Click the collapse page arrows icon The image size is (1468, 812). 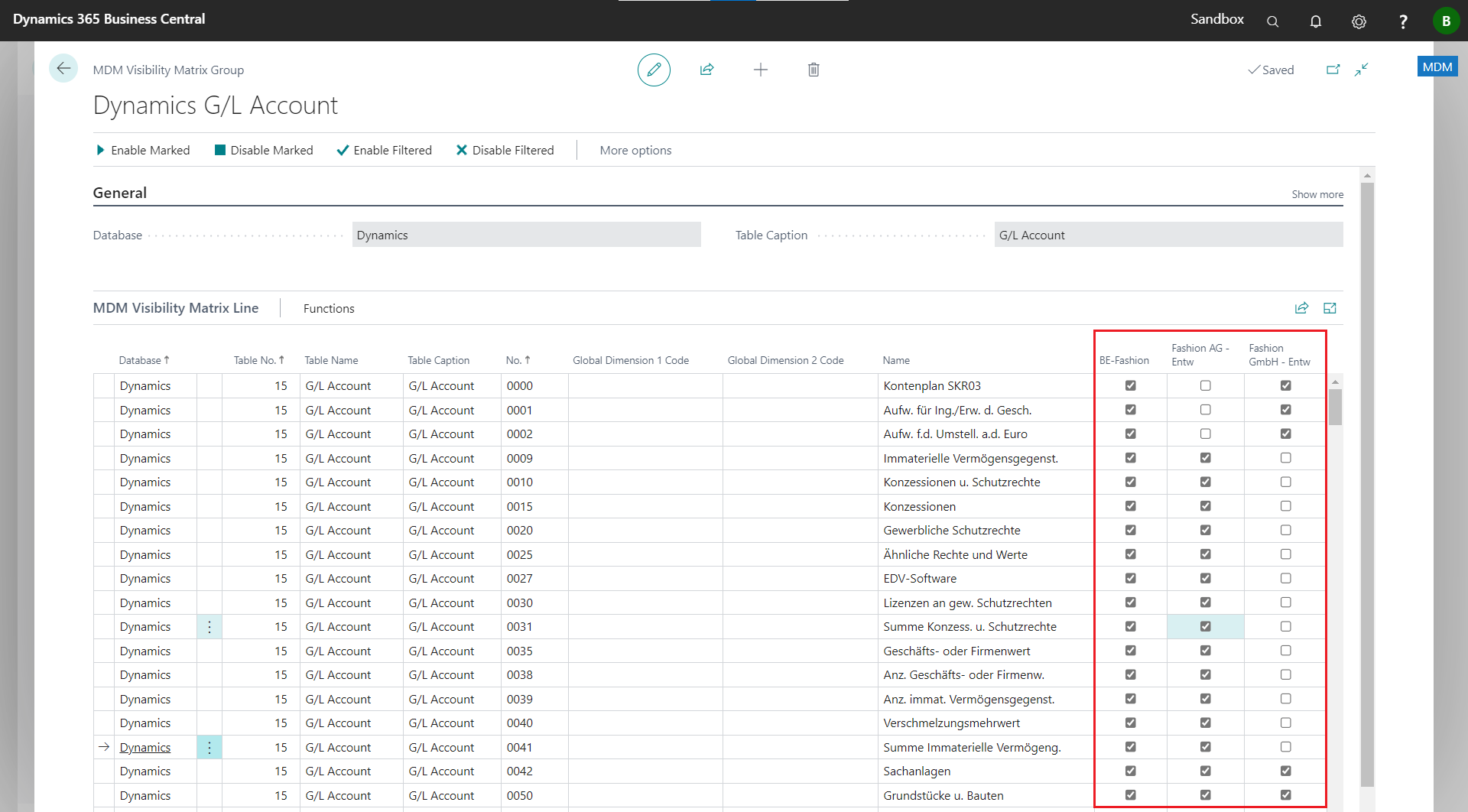pyautogui.click(x=1362, y=70)
